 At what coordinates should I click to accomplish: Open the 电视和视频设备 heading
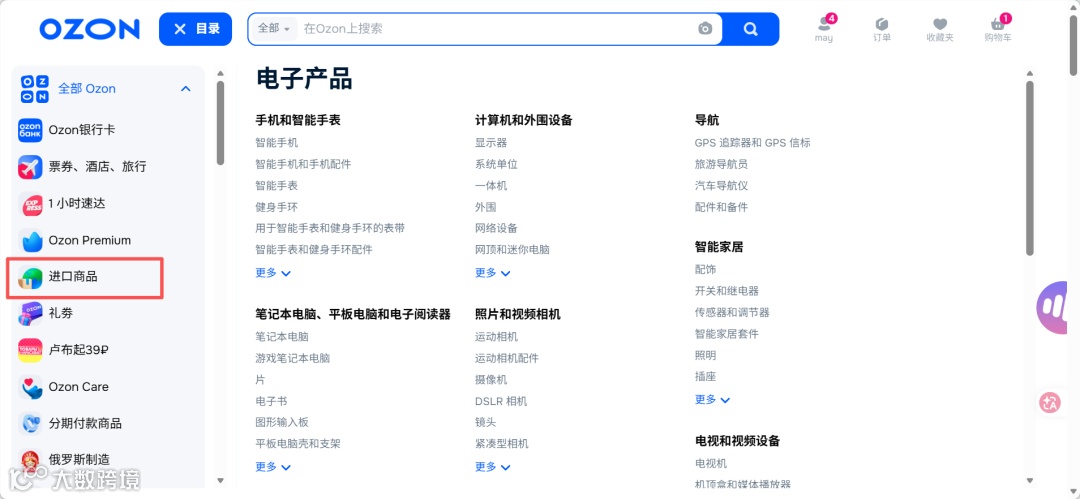(x=737, y=440)
